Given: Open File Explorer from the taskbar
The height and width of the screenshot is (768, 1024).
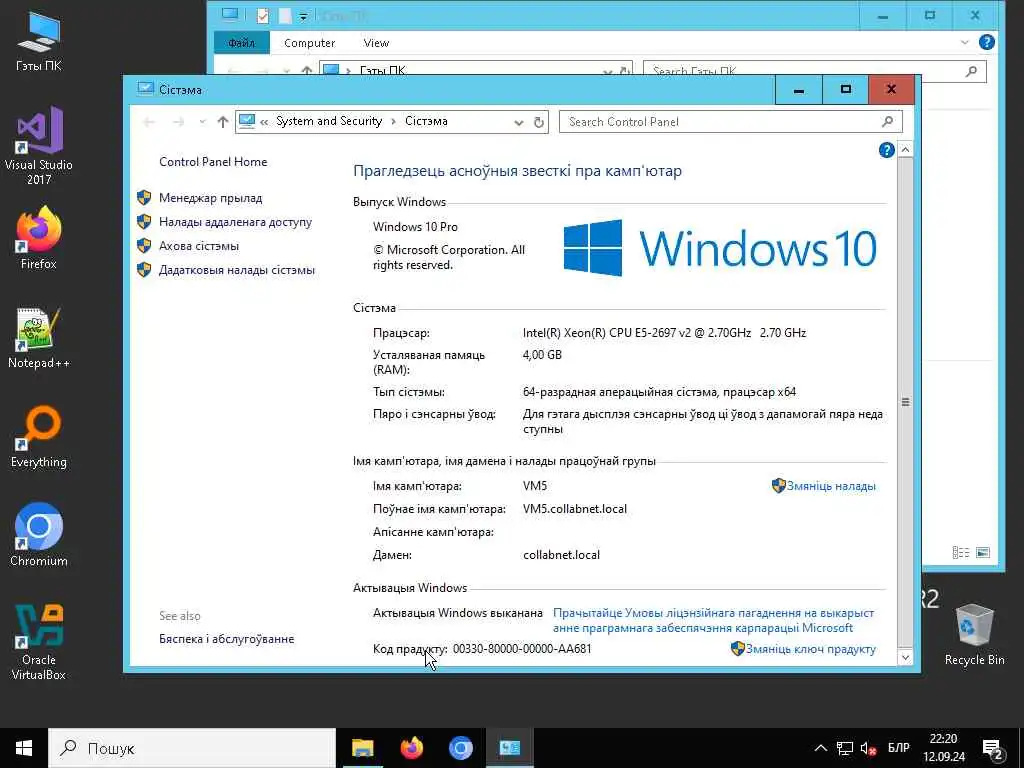Looking at the screenshot, I should pos(362,748).
